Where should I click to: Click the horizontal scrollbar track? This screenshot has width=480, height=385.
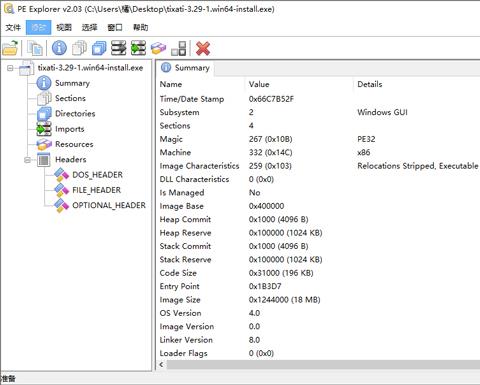click(x=323, y=365)
